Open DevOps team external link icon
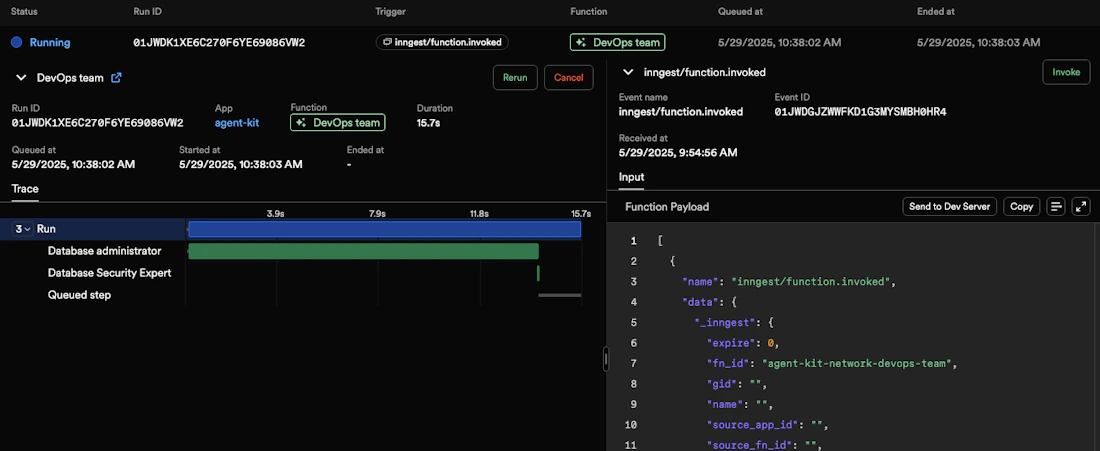This screenshot has width=1100, height=451. coord(117,78)
